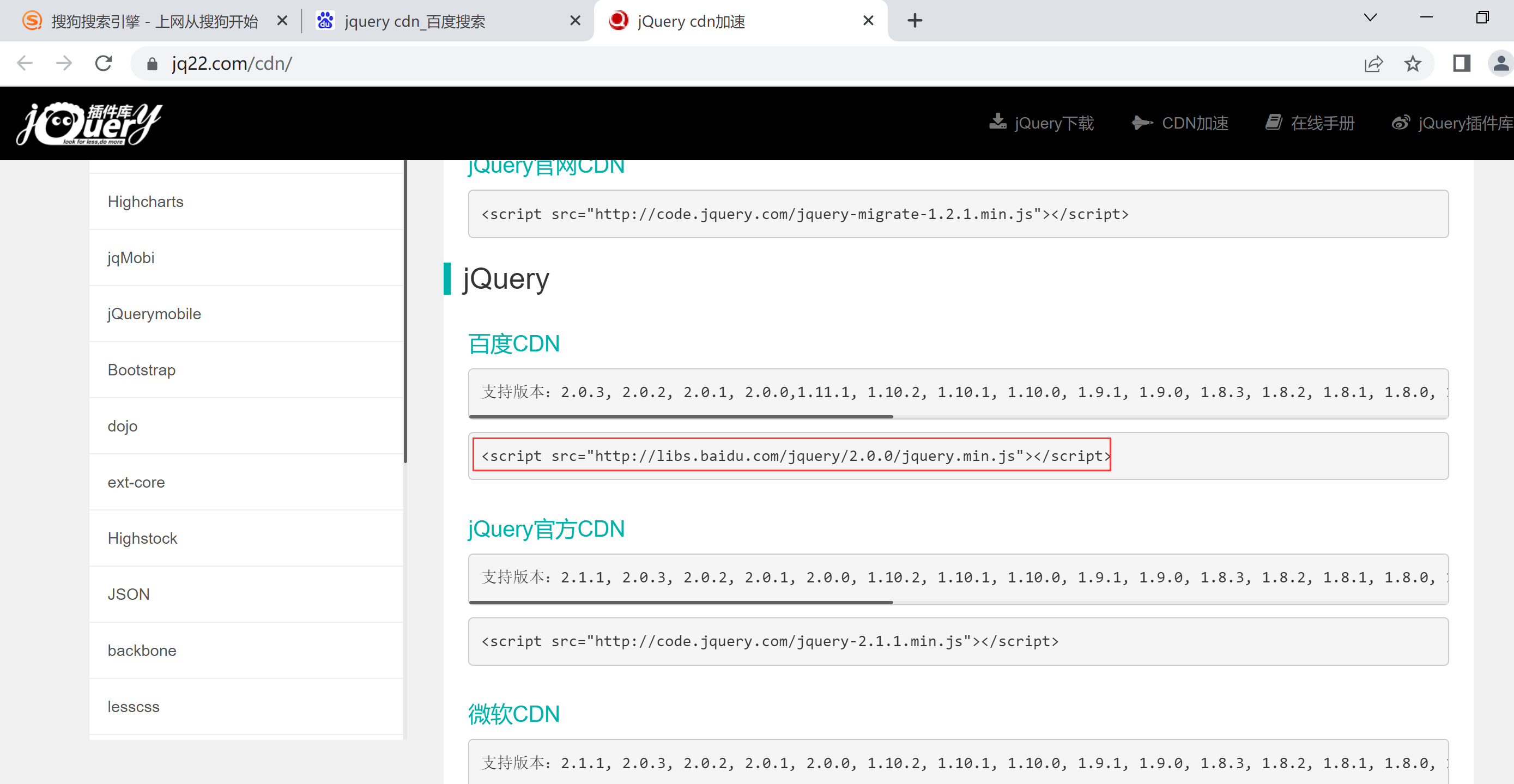Select jqMobi in the sidebar
Screen dimensions: 1514x784
[246, 257]
